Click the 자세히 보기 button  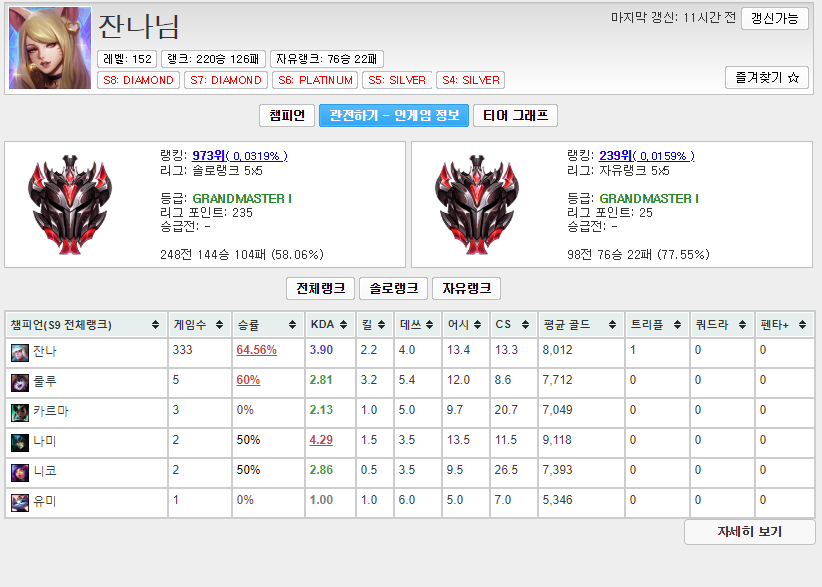tap(748, 532)
